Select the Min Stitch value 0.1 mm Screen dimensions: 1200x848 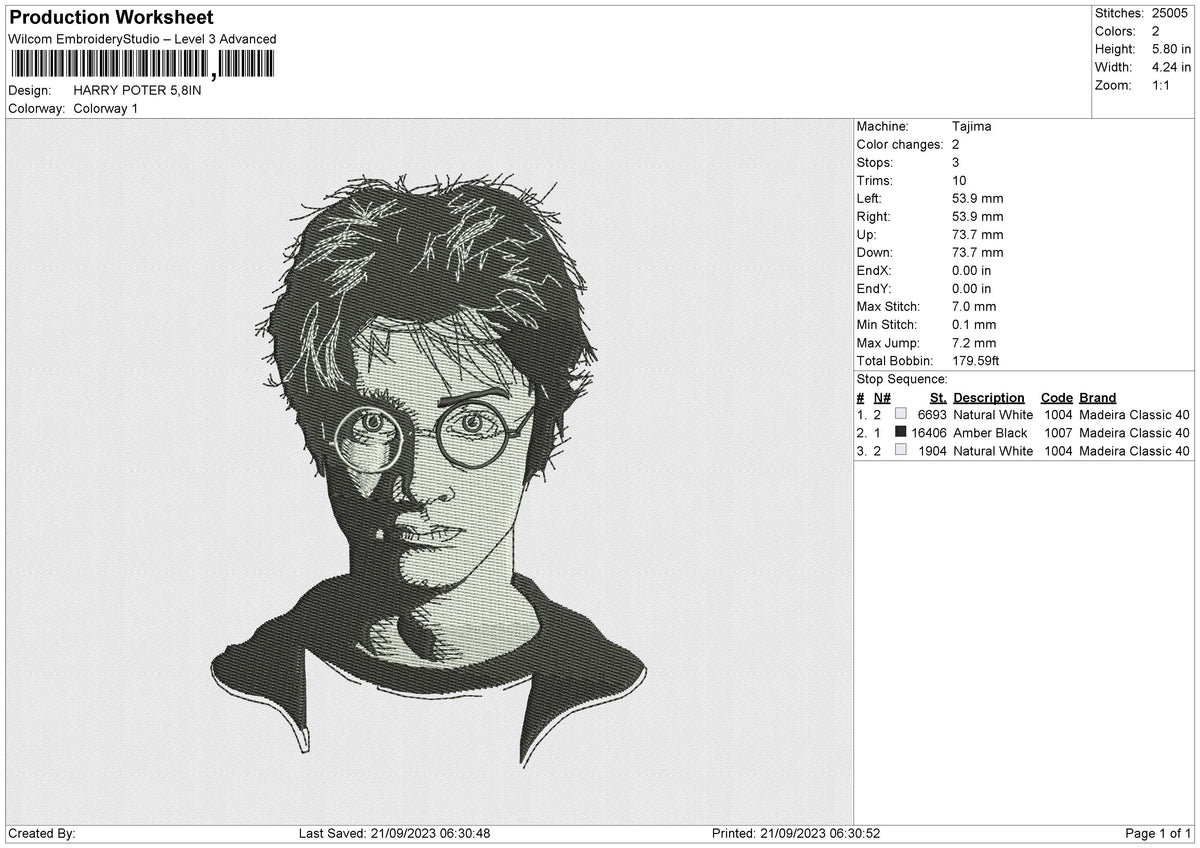click(x=974, y=325)
